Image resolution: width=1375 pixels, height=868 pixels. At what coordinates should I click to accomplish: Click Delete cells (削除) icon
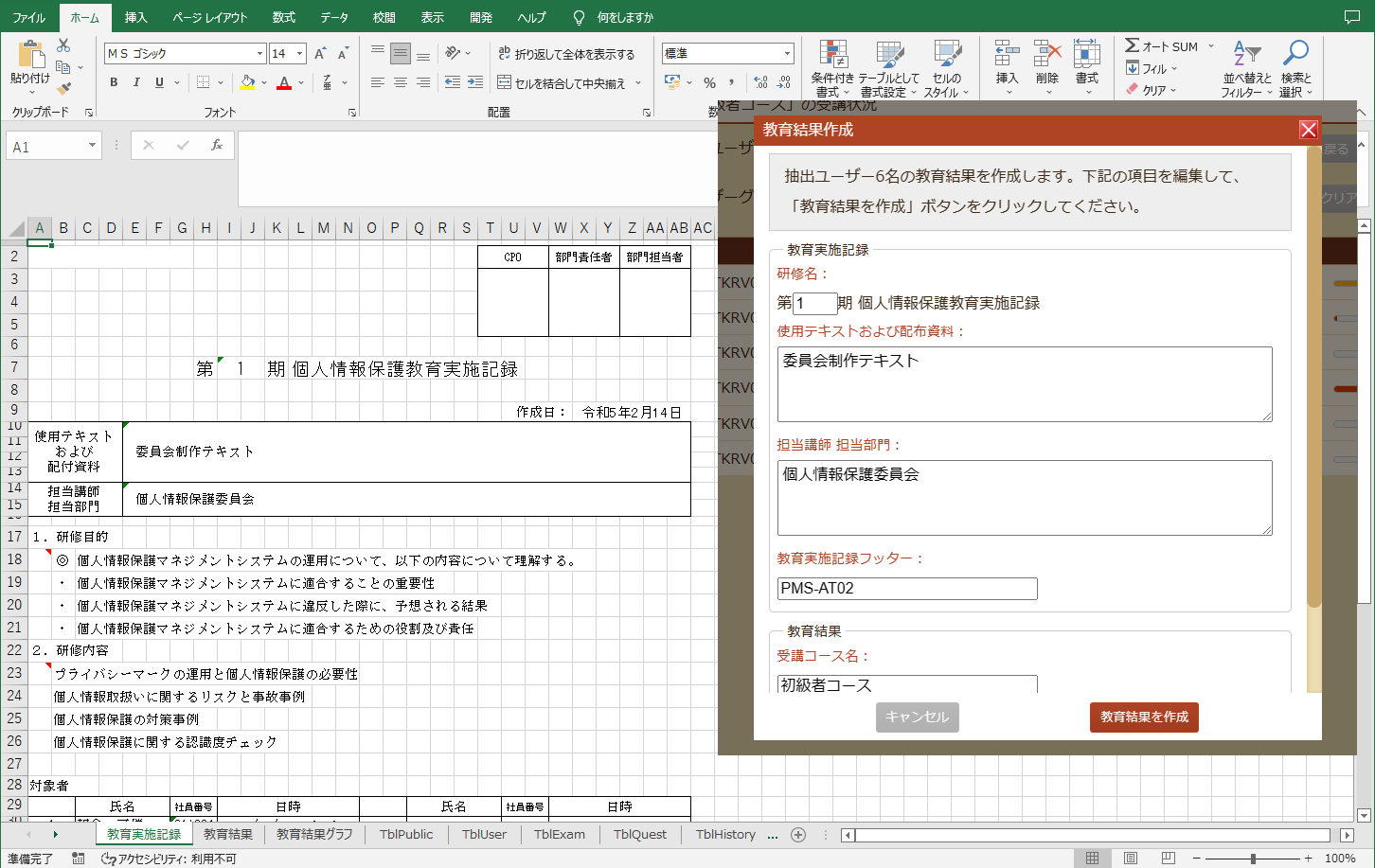(1047, 55)
